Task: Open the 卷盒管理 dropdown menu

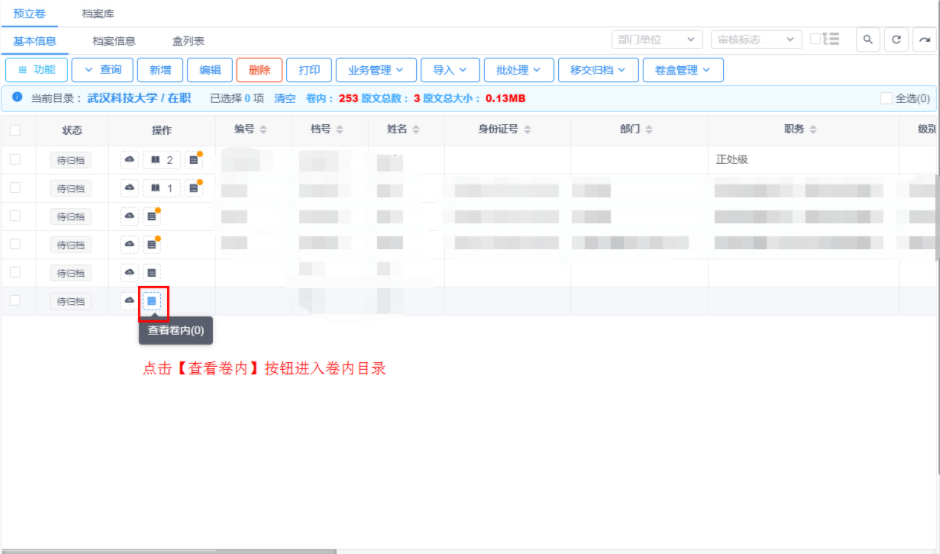Action: (x=682, y=70)
